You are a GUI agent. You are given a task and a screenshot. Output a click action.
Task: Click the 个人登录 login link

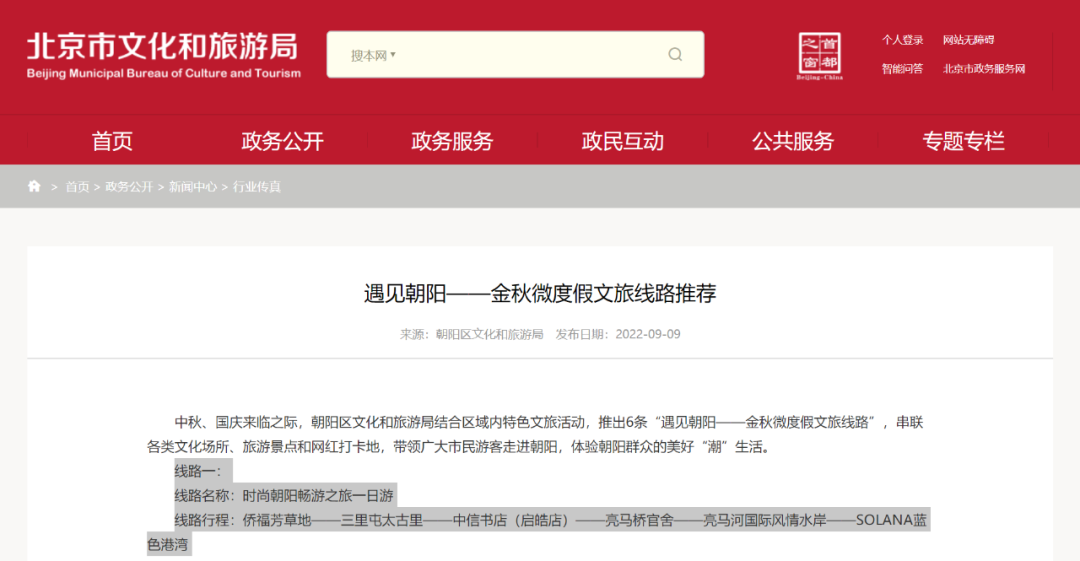902,40
